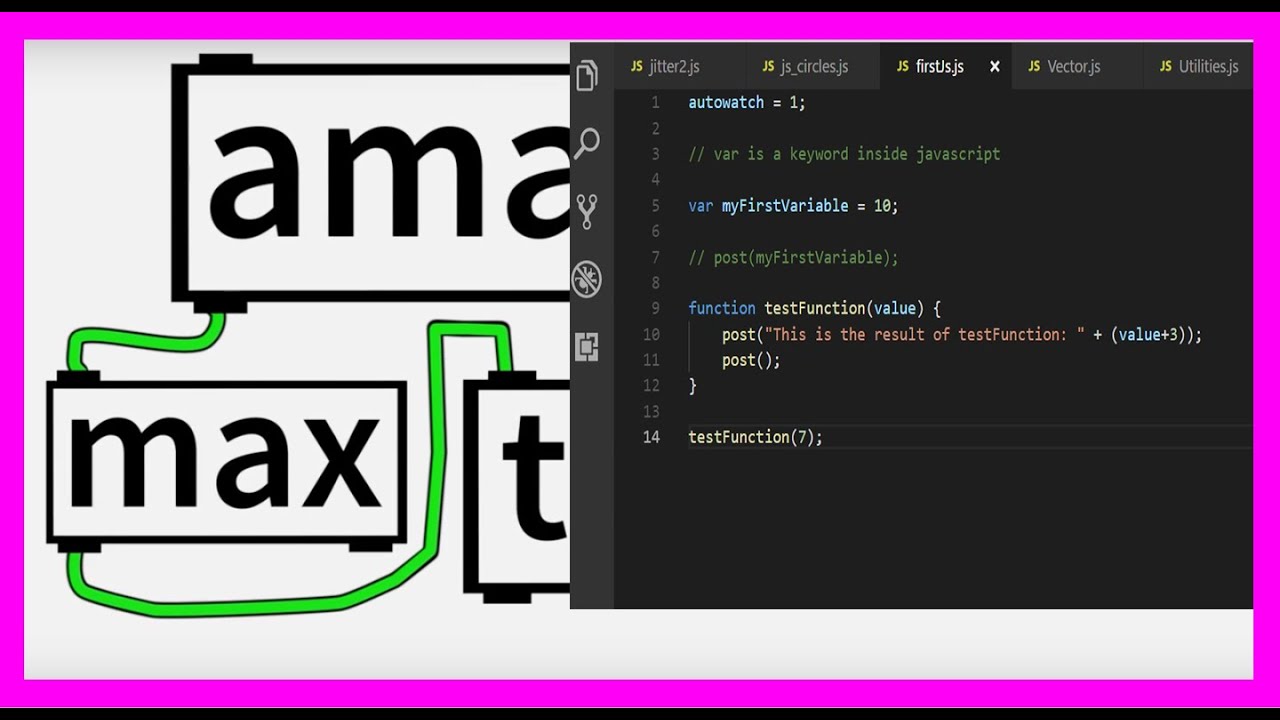1280x720 pixels.
Task: Open the Search magnifier icon in activity bar
Action: tap(587, 144)
